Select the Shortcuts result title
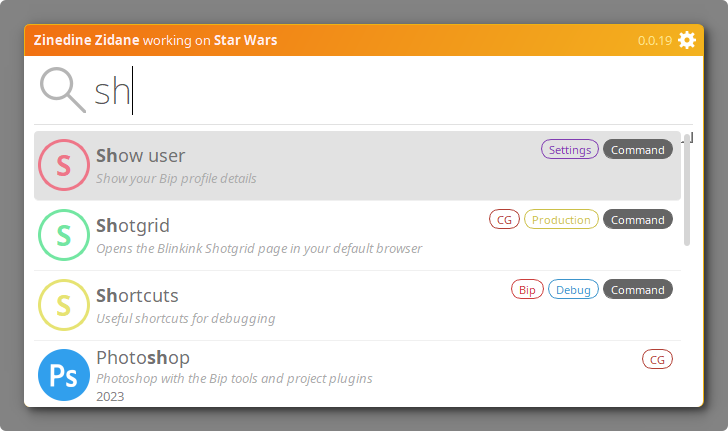The width and height of the screenshot is (728, 431). (137, 296)
